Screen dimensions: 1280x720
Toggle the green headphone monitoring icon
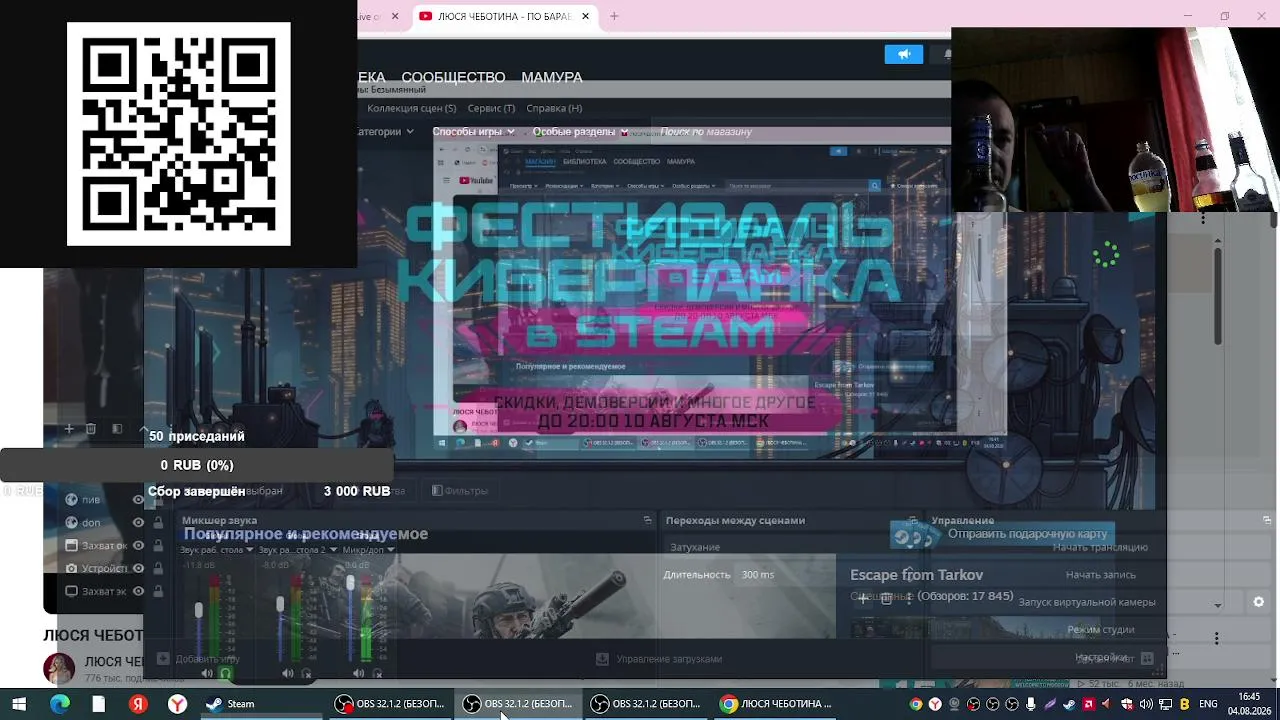click(x=226, y=673)
